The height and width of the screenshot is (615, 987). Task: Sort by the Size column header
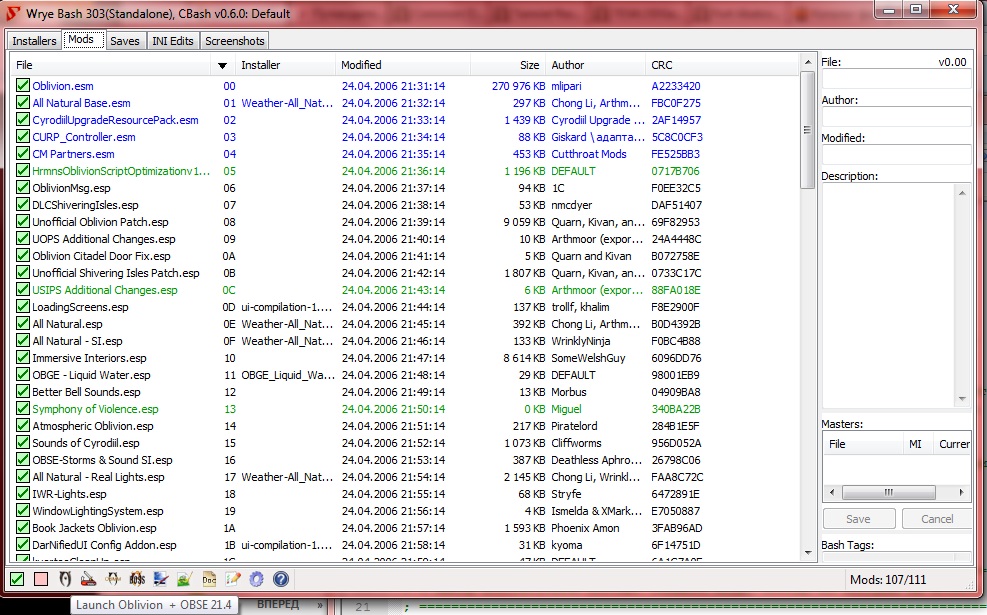[x=508, y=65]
